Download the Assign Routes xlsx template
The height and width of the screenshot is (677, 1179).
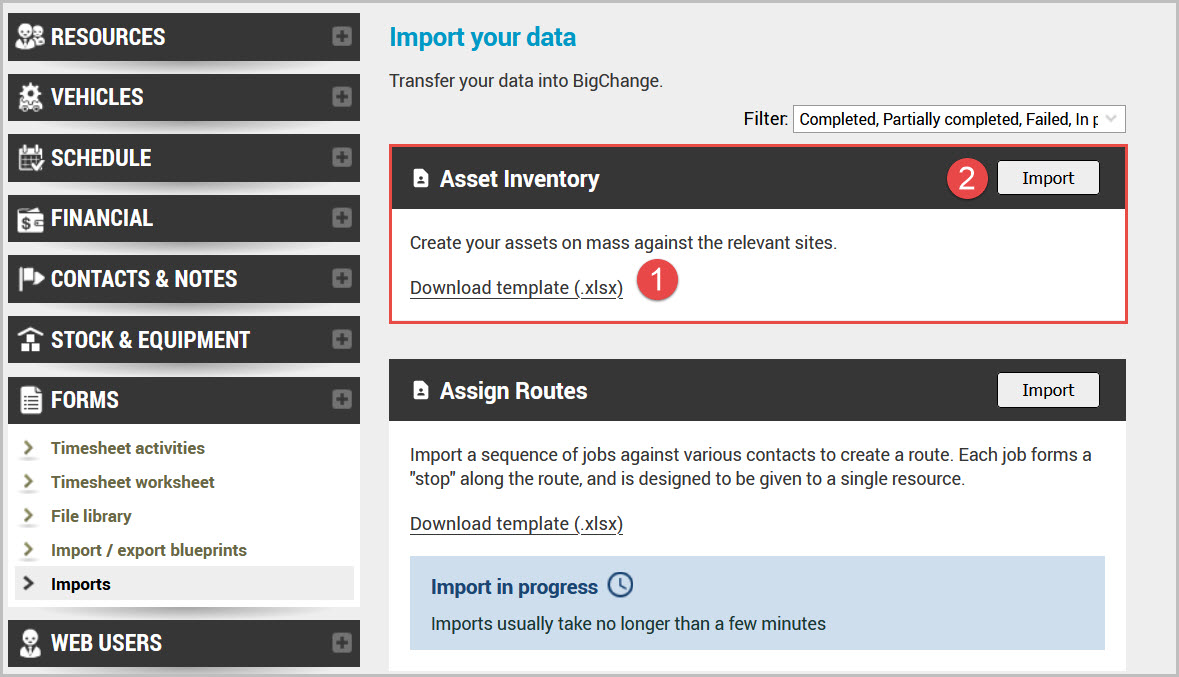516,524
